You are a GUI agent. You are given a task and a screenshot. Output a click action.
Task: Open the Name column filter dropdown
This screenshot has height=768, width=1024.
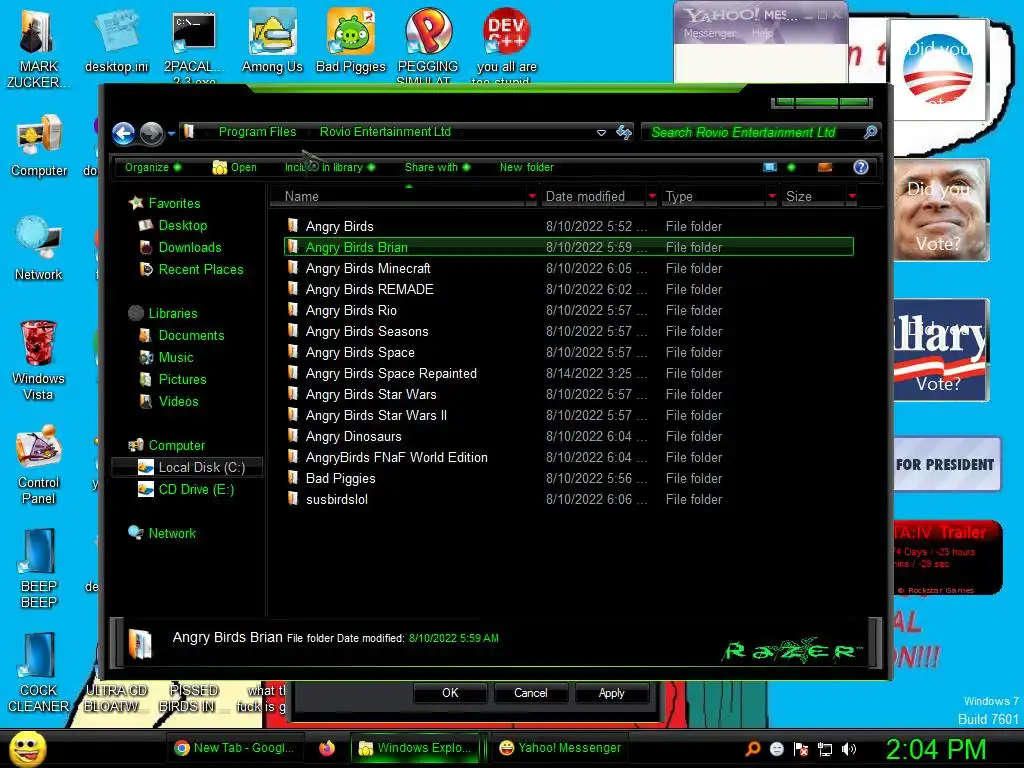pos(532,197)
